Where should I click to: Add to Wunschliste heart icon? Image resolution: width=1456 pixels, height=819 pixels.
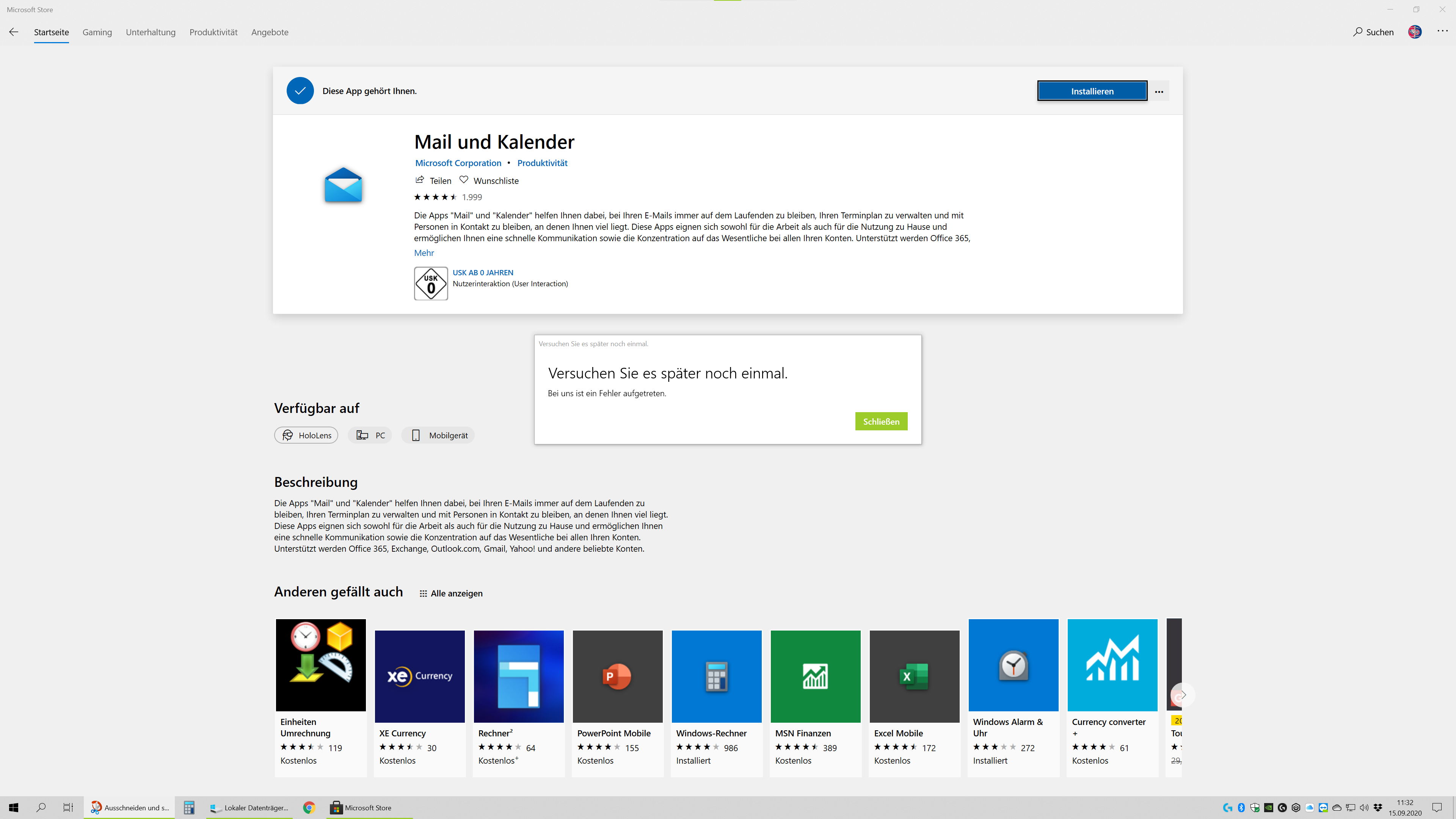coord(464,180)
